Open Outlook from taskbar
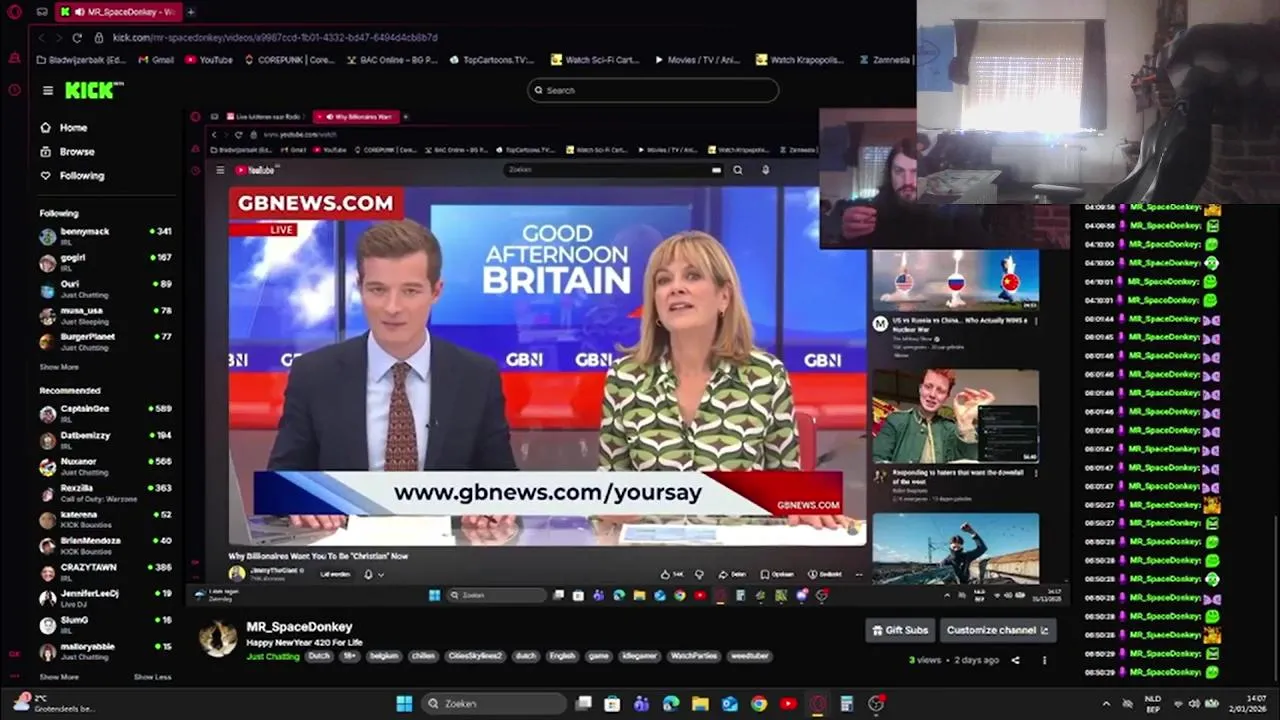The height and width of the screenshot is (720, 1280). 730,704
